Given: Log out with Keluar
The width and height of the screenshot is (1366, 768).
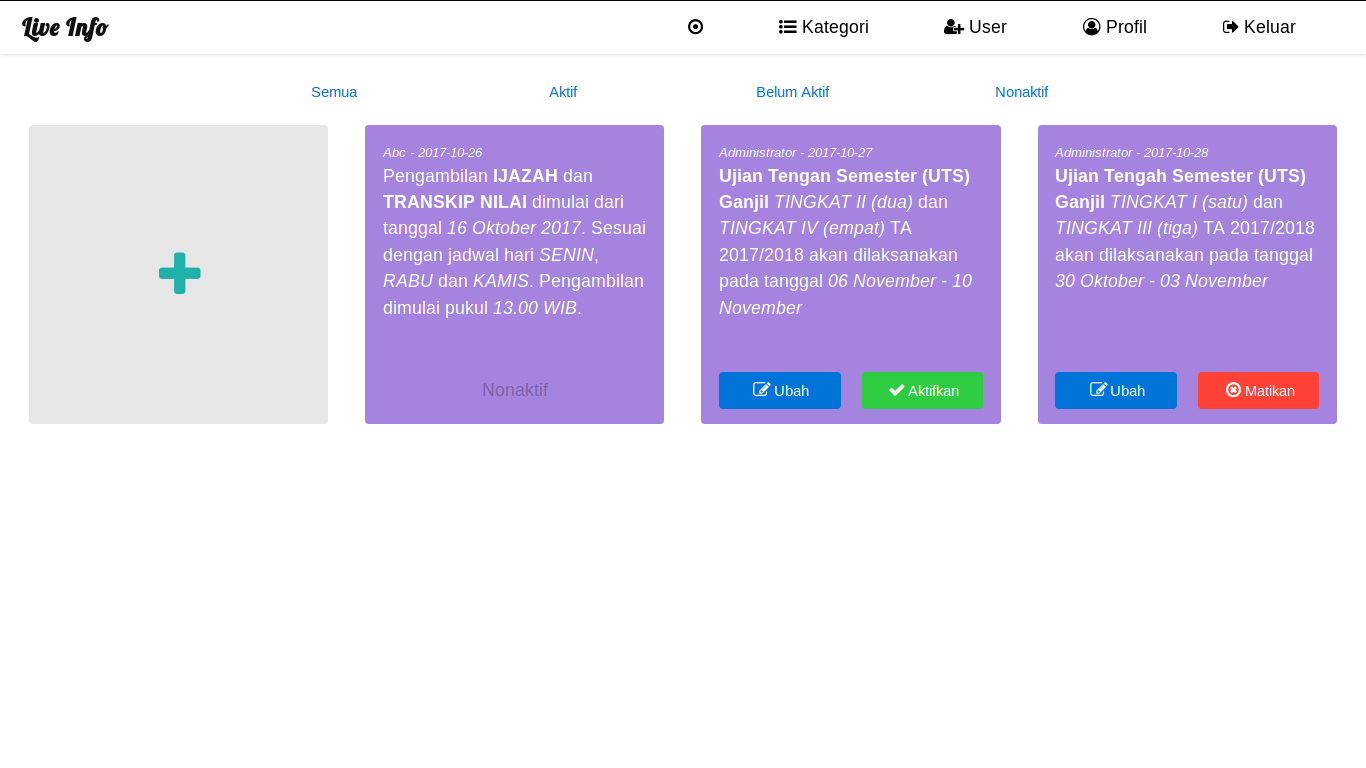Looking at the screenshot, I should (1259, 27).
